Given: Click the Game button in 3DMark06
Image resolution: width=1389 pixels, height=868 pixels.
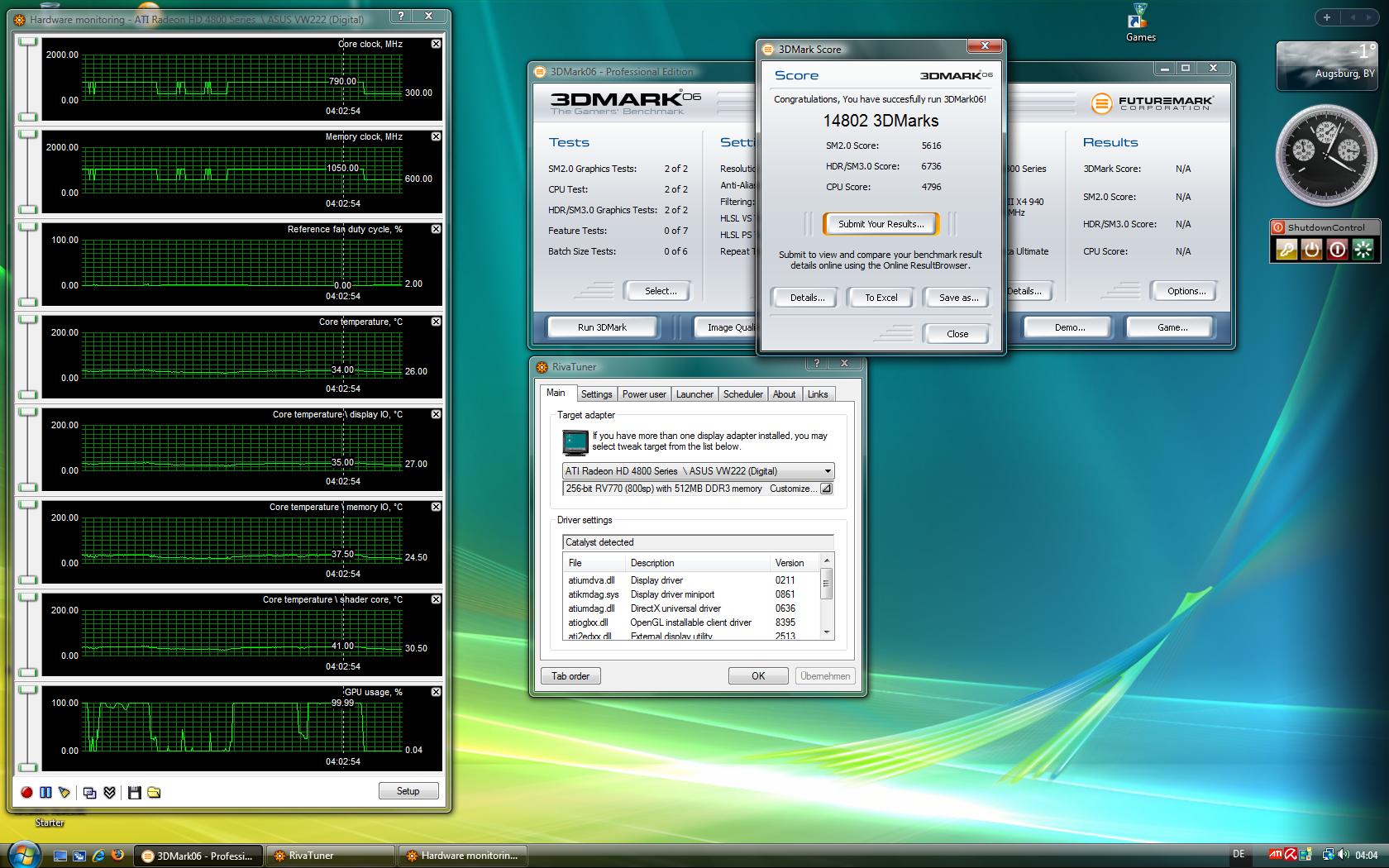Looking at the screenshot, I should click(1172, 327).
